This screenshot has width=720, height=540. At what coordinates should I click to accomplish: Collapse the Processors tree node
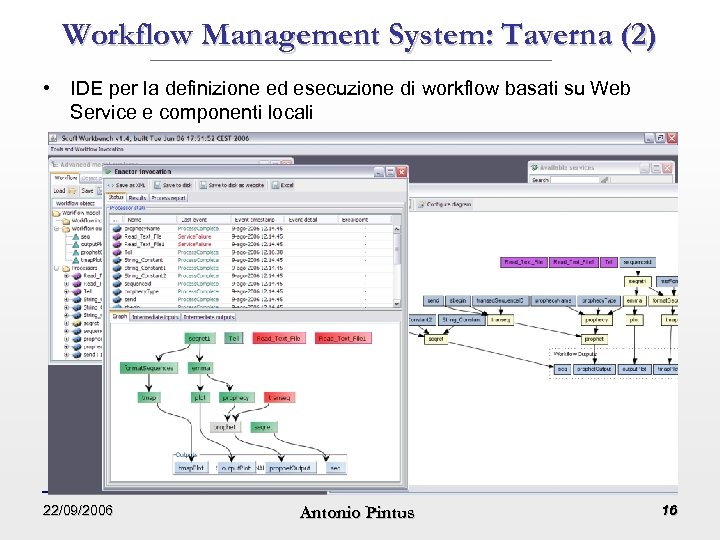pyautogui.click(x=56, y=268)
